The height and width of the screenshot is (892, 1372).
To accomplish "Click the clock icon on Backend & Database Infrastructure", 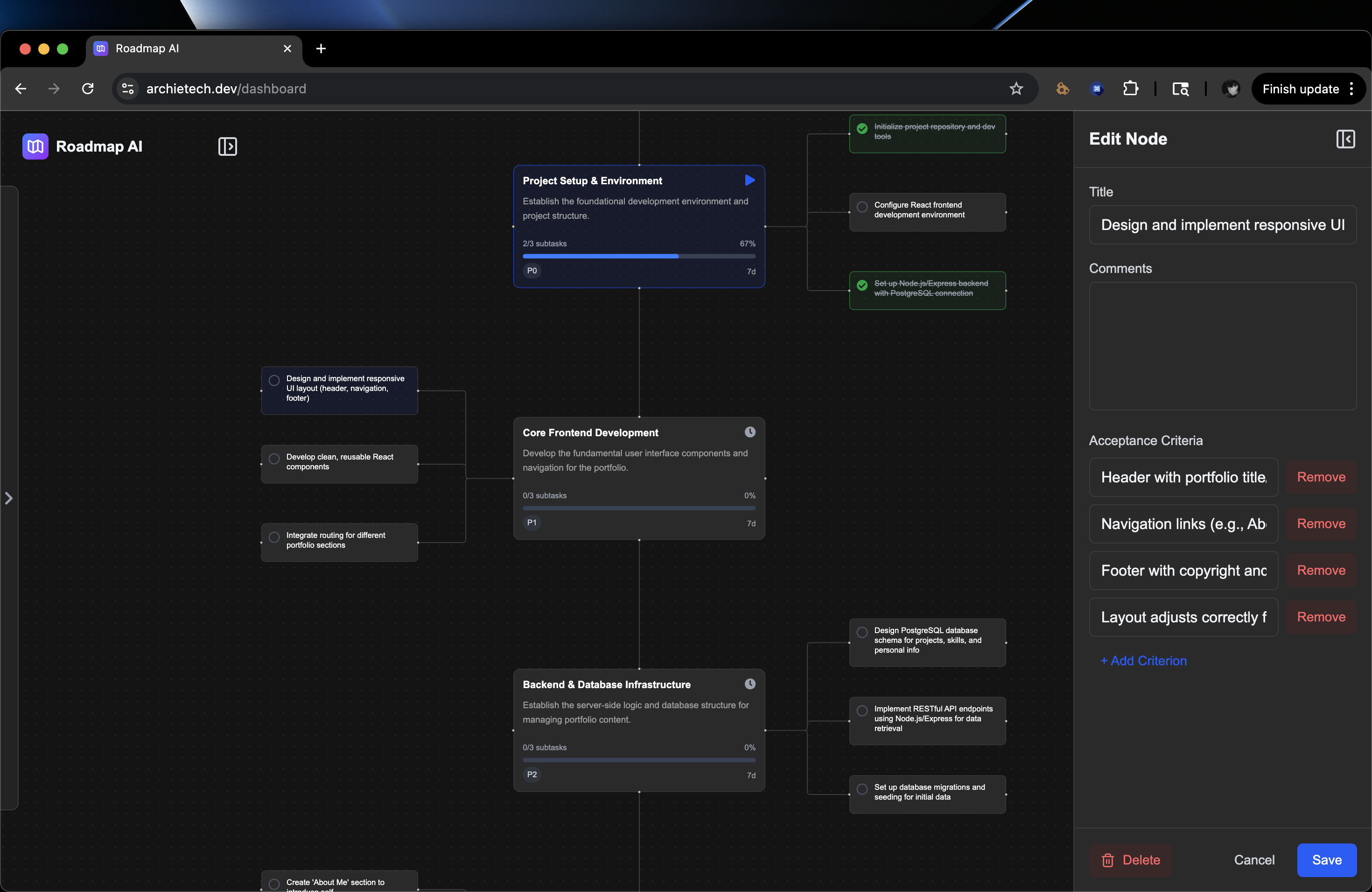I will (749, 684).
